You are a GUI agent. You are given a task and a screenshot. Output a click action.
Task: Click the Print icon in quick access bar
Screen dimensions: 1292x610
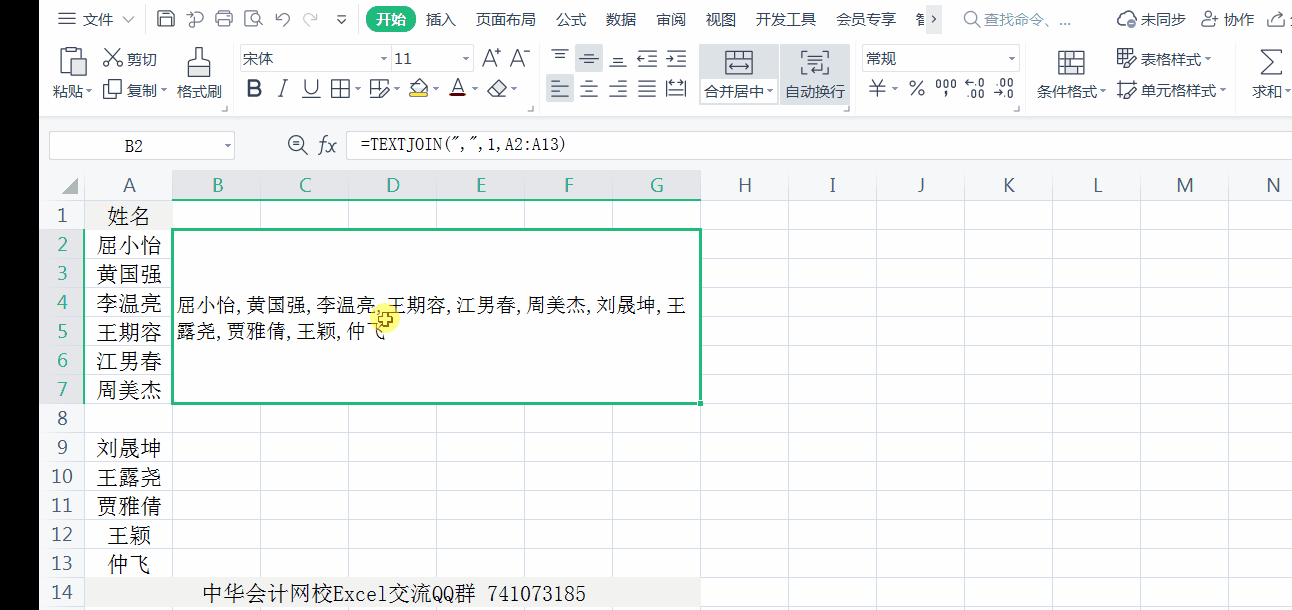(x=224, y=19)
